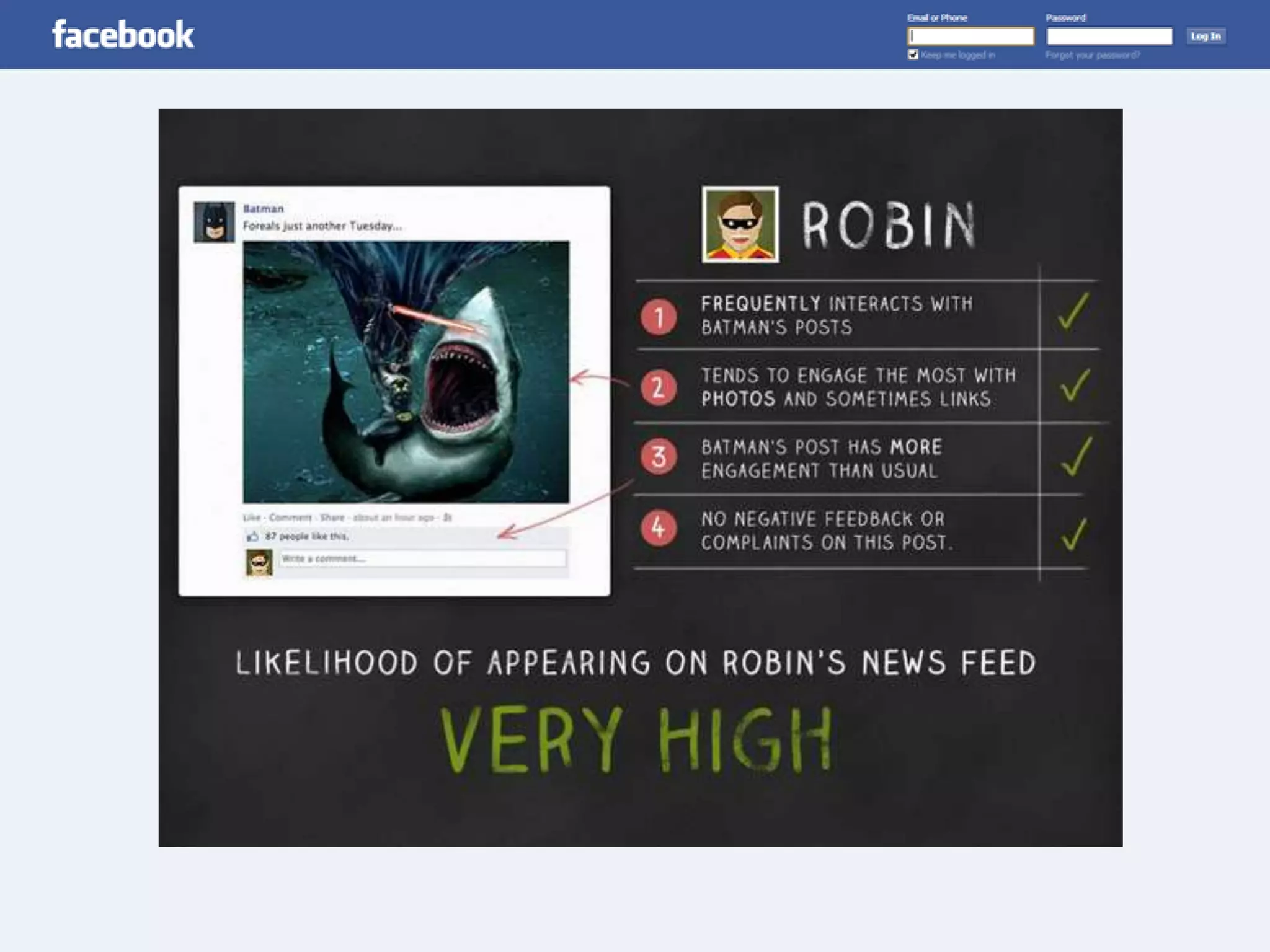Click the Like link under the photo
The width and height of the screenshot is (1270, 952).
tap(251, 518)
